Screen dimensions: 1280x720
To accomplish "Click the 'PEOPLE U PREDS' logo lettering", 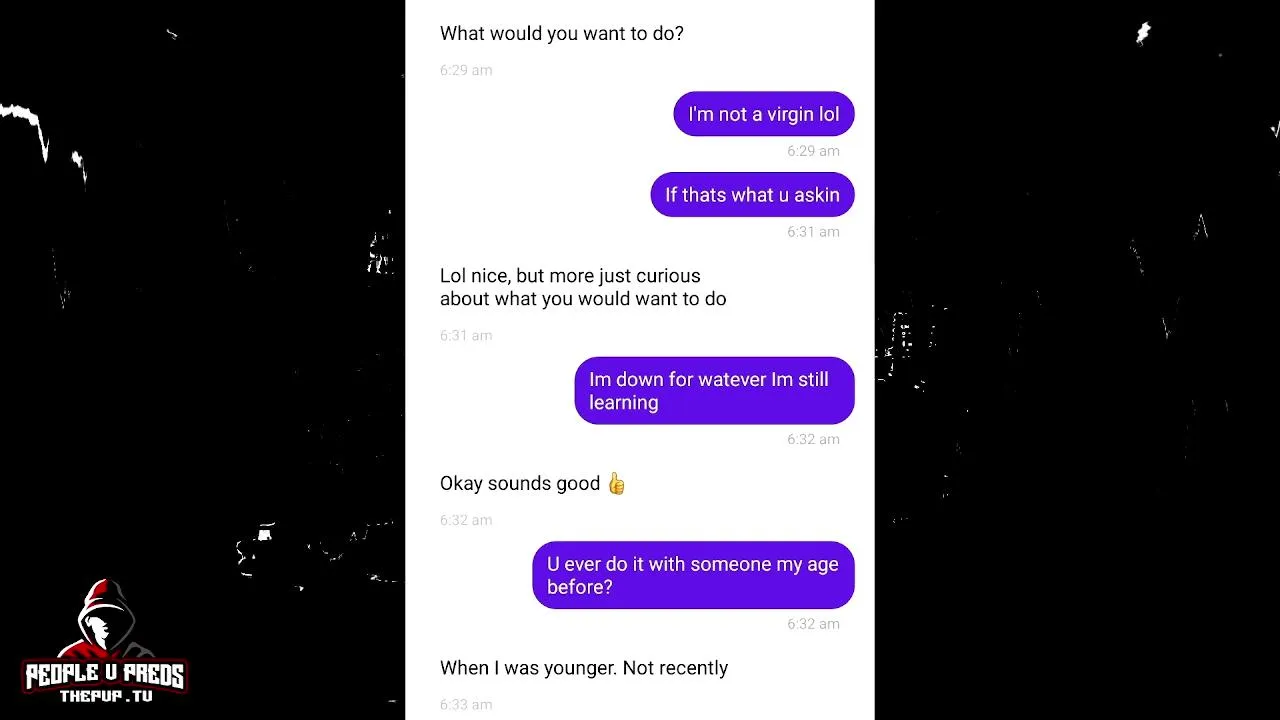I will click(105, 676).
